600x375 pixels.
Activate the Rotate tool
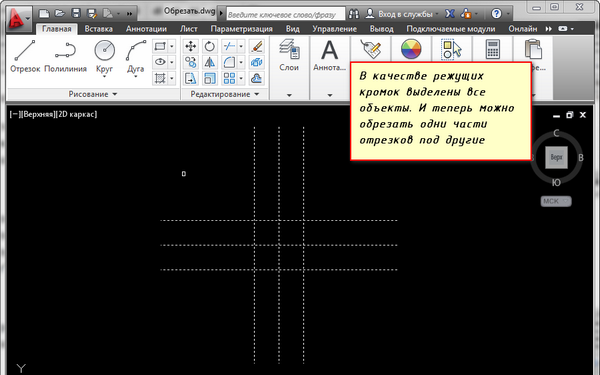click(x=209, y=46)
